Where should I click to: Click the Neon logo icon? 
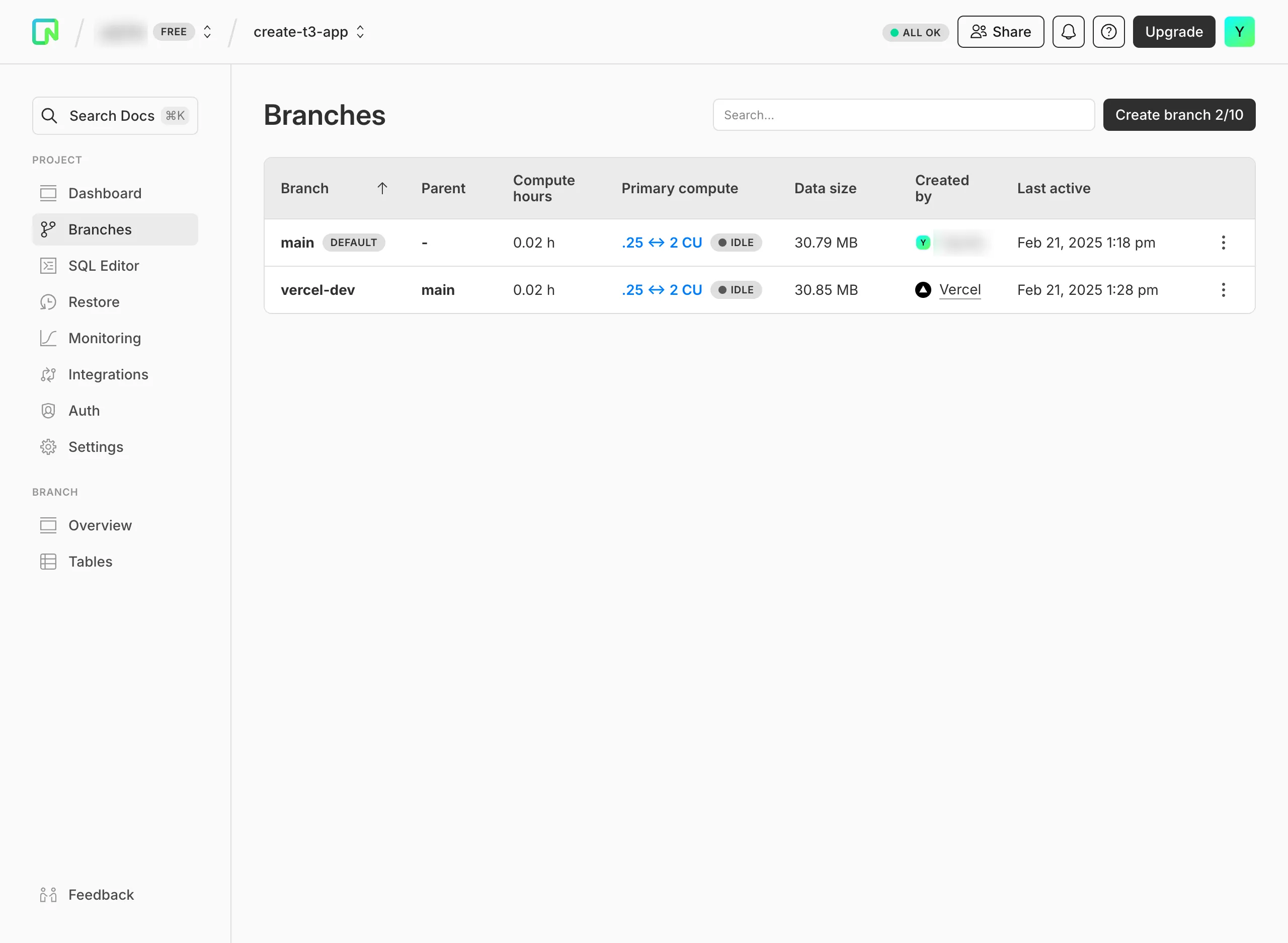[x=45, y=31]
